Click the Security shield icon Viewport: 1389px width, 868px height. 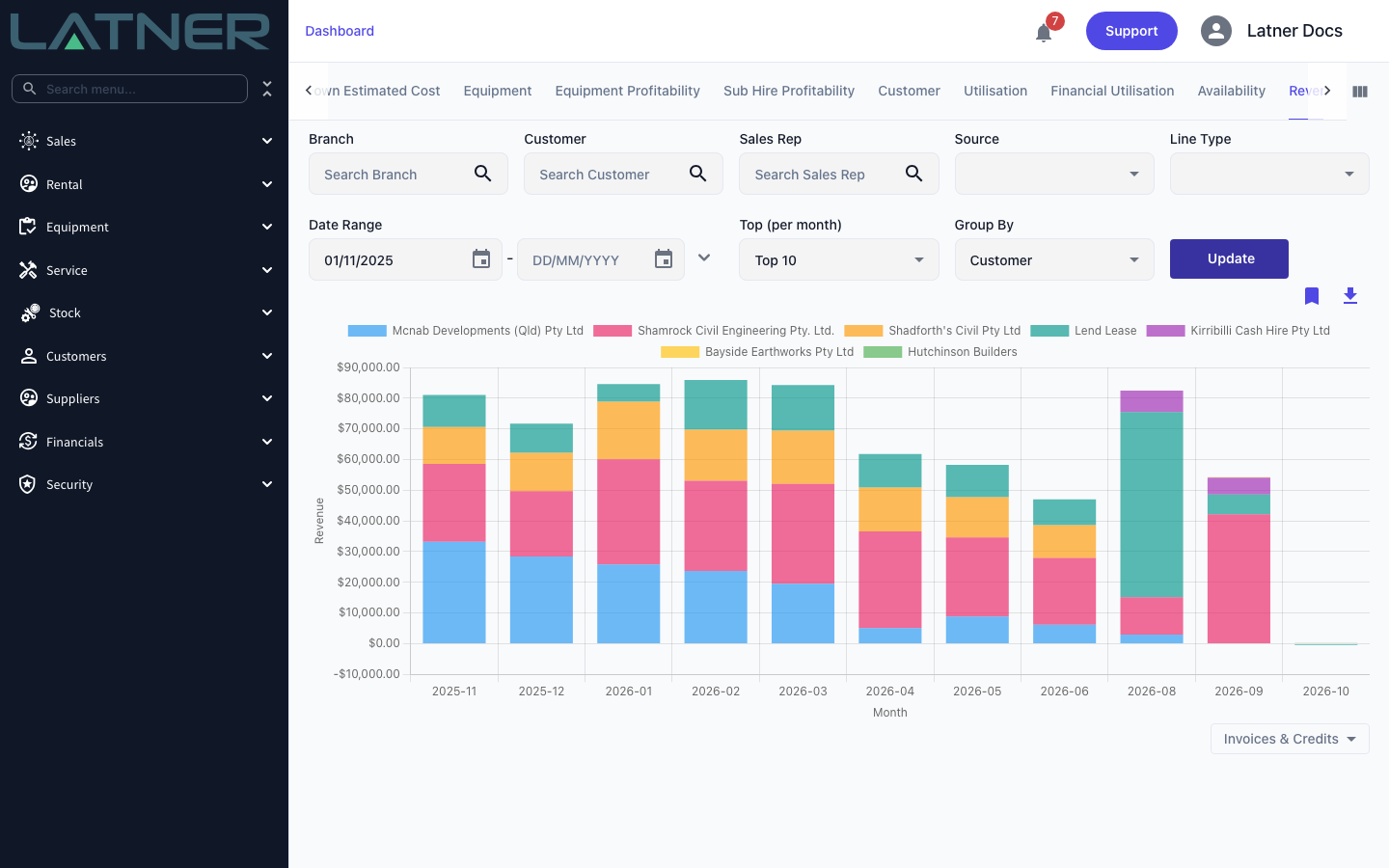point(28,484)
